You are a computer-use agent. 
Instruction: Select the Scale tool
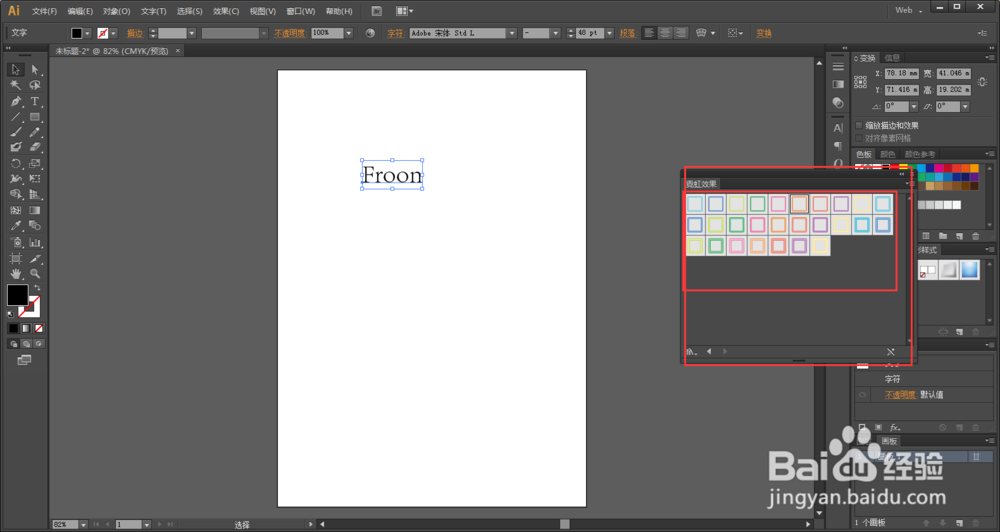pos(35,163)
